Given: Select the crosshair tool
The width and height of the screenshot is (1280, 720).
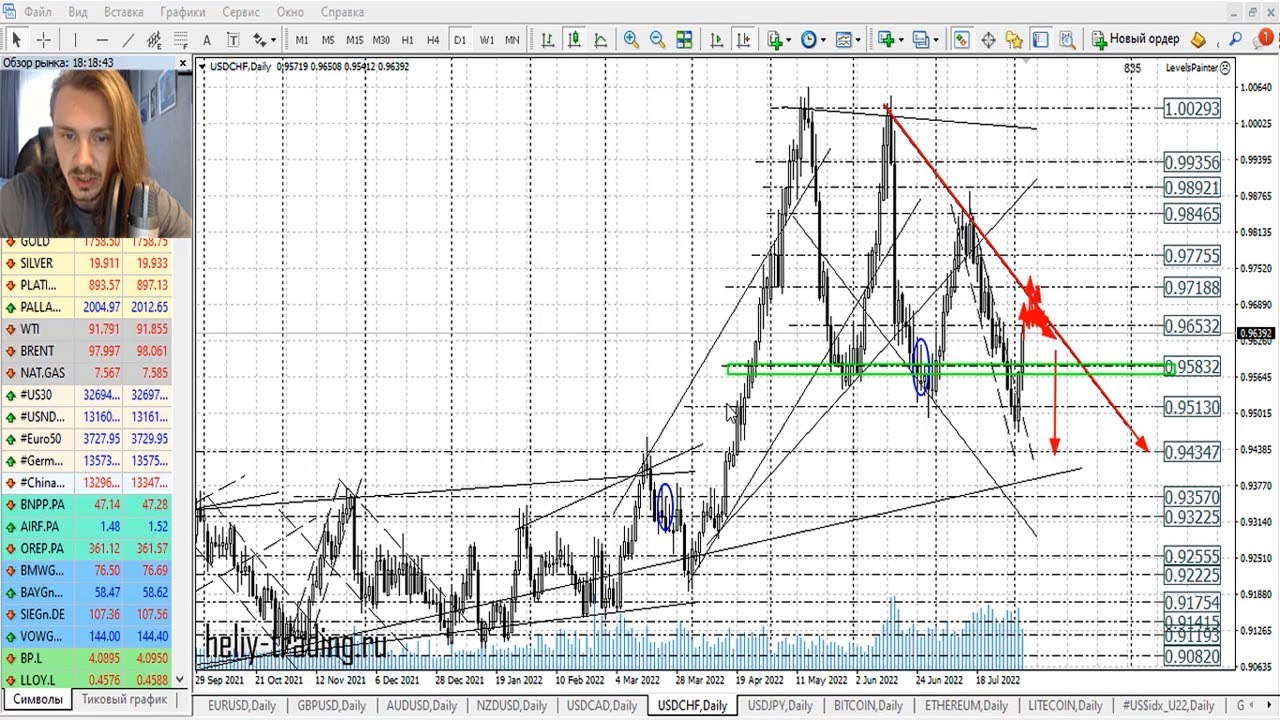Looking at the screenshot, I should click(x=44, y=40).
